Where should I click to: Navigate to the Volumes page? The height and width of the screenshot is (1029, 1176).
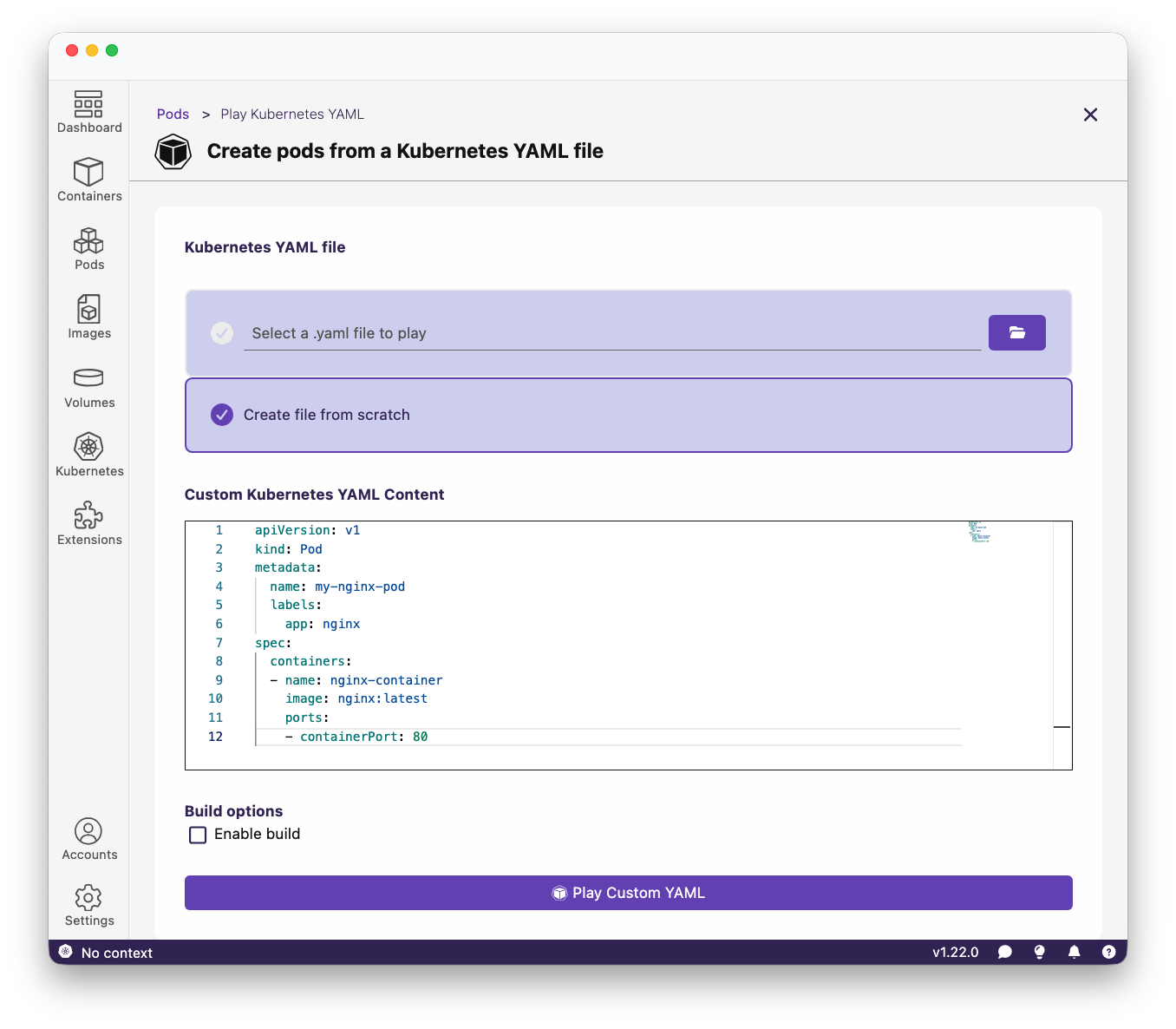[89, 387]
